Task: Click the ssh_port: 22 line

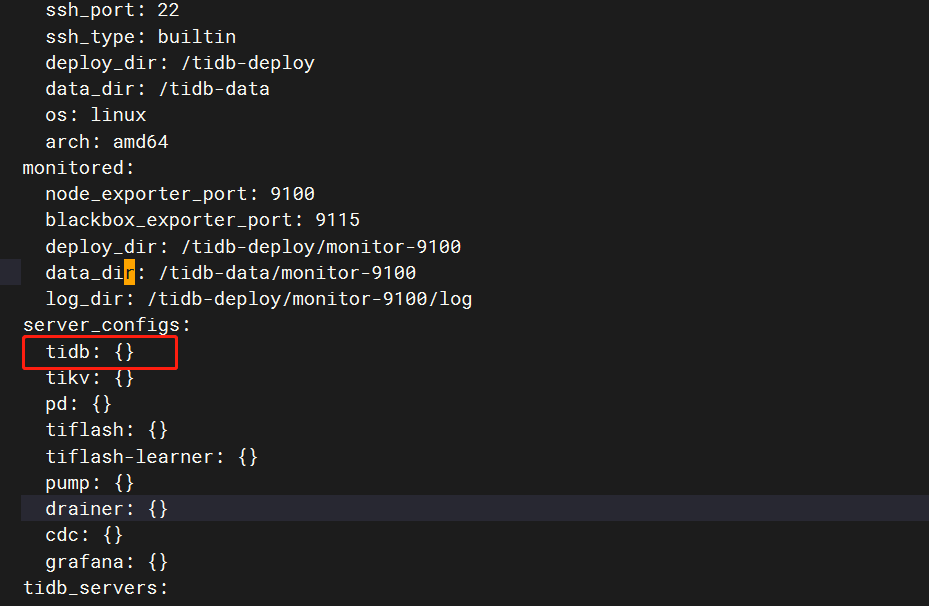Action: 112,11
